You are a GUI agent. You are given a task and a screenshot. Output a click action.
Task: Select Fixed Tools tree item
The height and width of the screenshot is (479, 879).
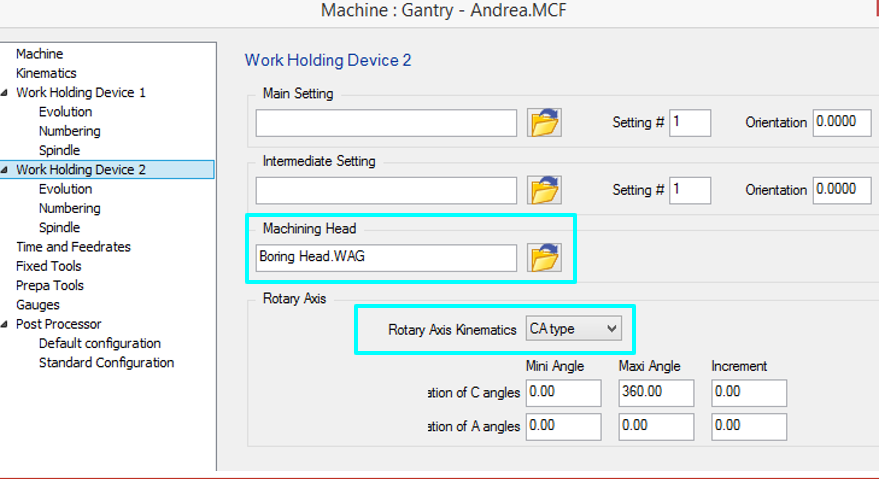click(x=48, y=266)
